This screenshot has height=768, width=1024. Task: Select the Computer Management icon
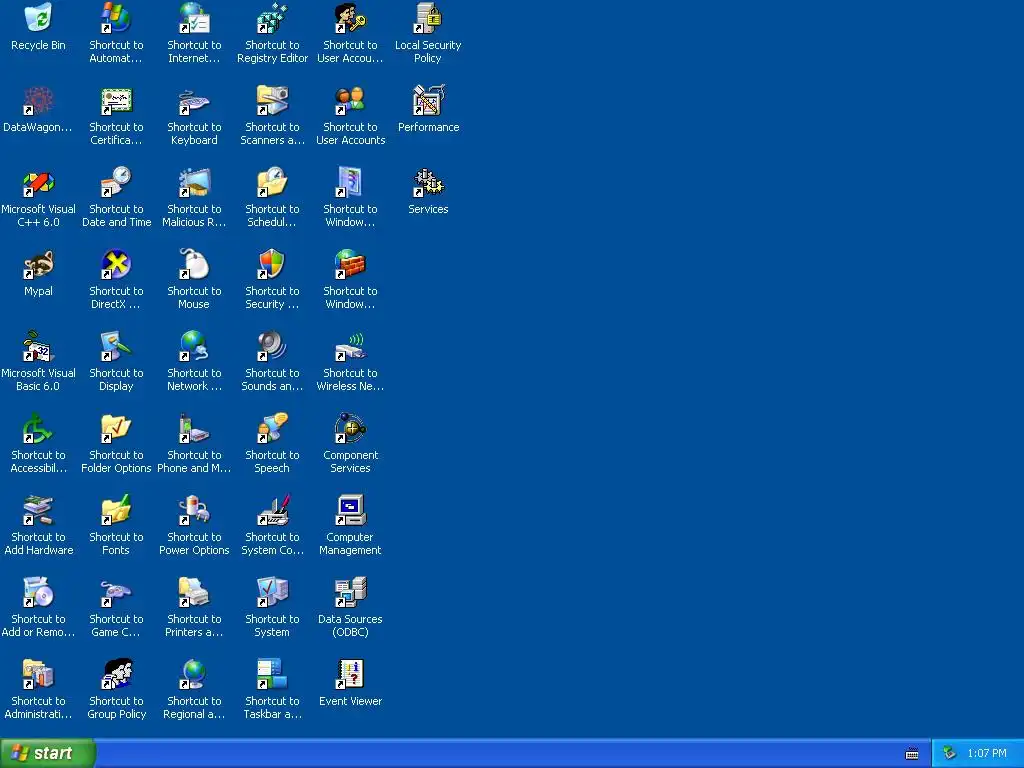click(350, 510)
